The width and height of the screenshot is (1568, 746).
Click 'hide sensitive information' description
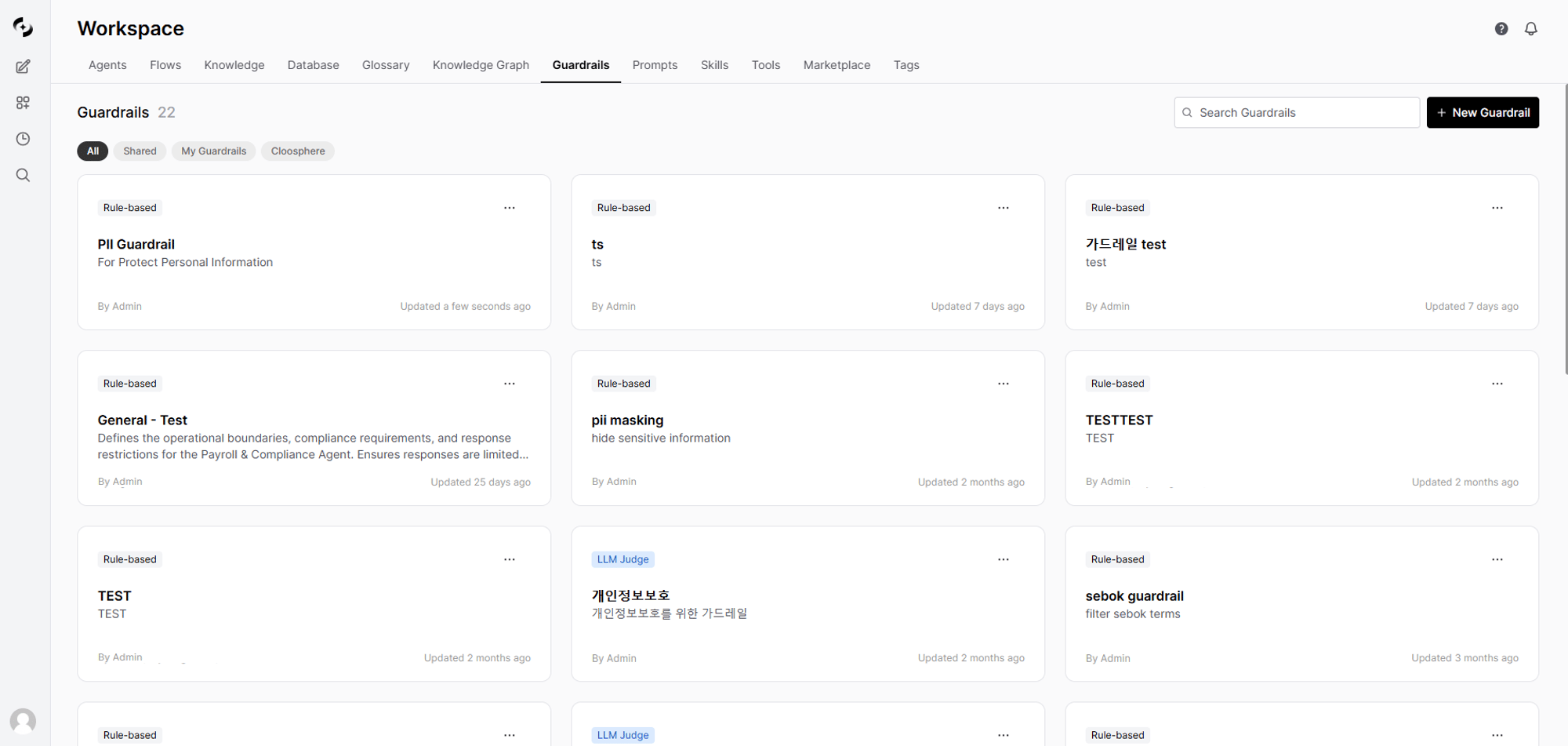[x=661, y=439]
